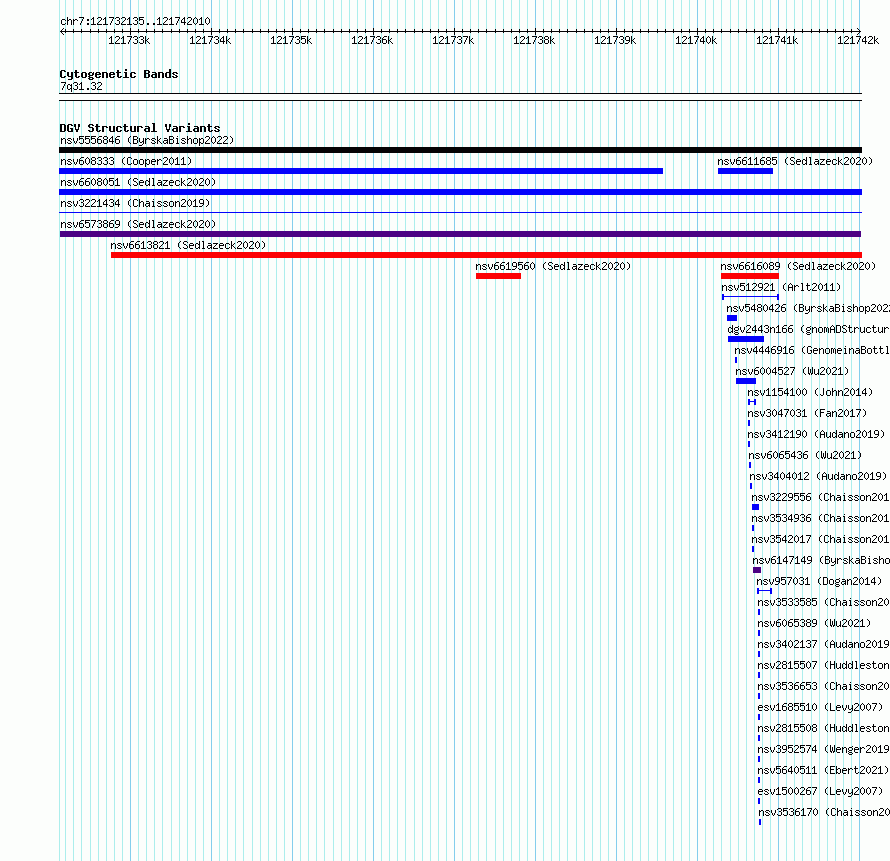
Task: Click the blue bar under nsv608333
Action: coord(361,171)
